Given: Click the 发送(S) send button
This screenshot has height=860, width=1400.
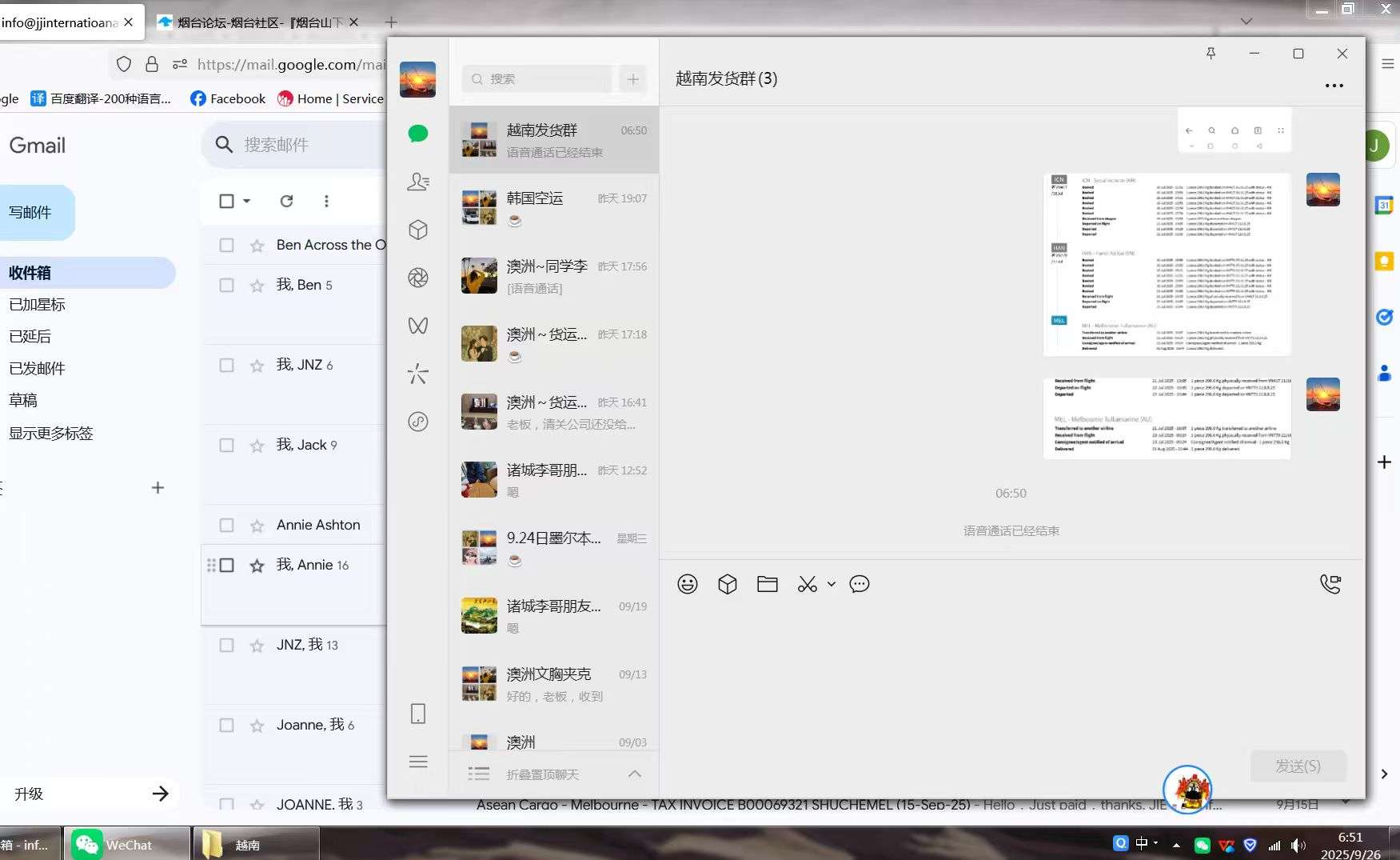Looking at the screenshot, I should coord(1297,766).
